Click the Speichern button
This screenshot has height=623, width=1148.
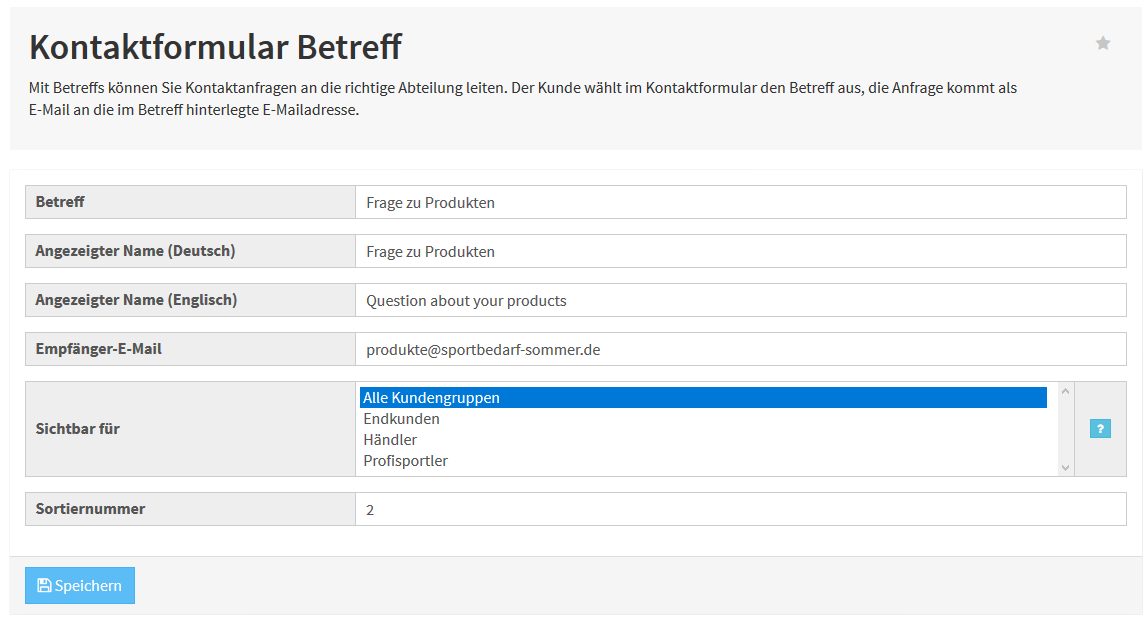[80, 586]
